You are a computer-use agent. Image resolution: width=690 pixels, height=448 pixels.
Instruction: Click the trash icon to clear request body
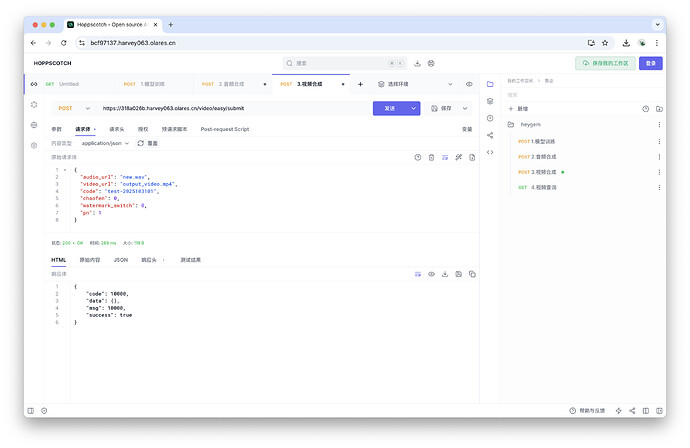(x=431, y=157)
